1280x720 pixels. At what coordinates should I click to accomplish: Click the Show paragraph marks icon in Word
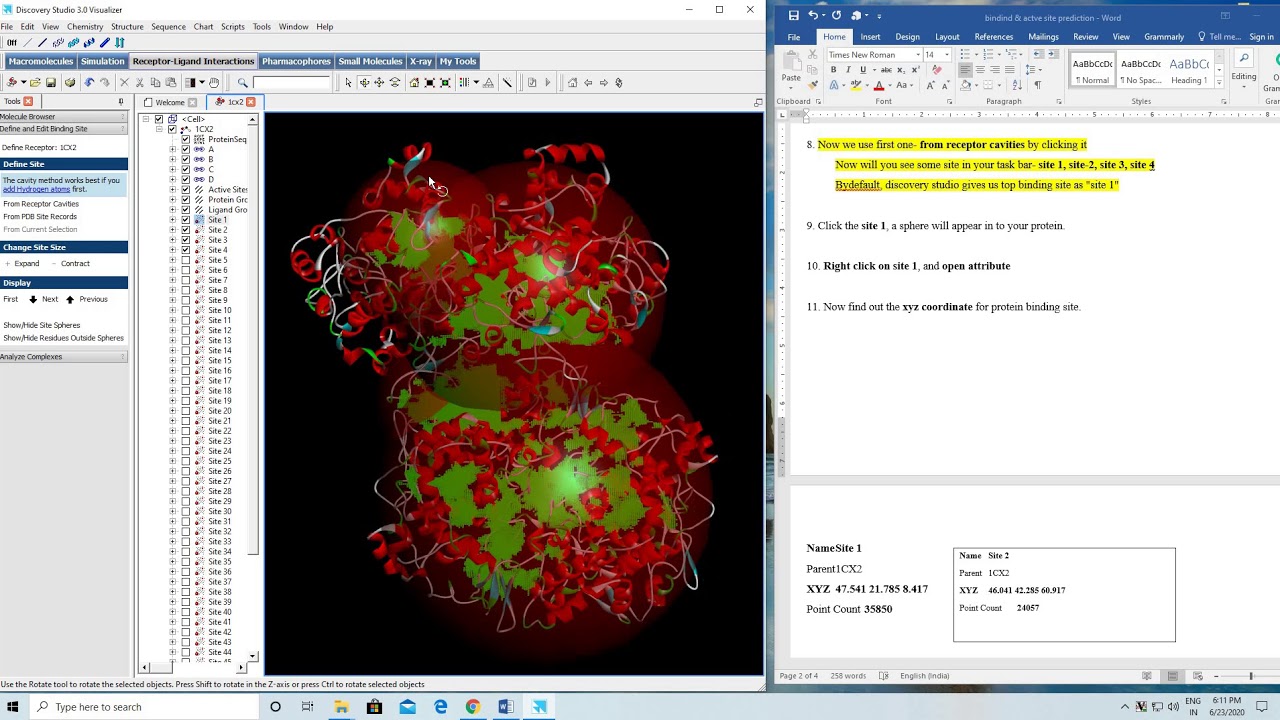point(1037,85)
